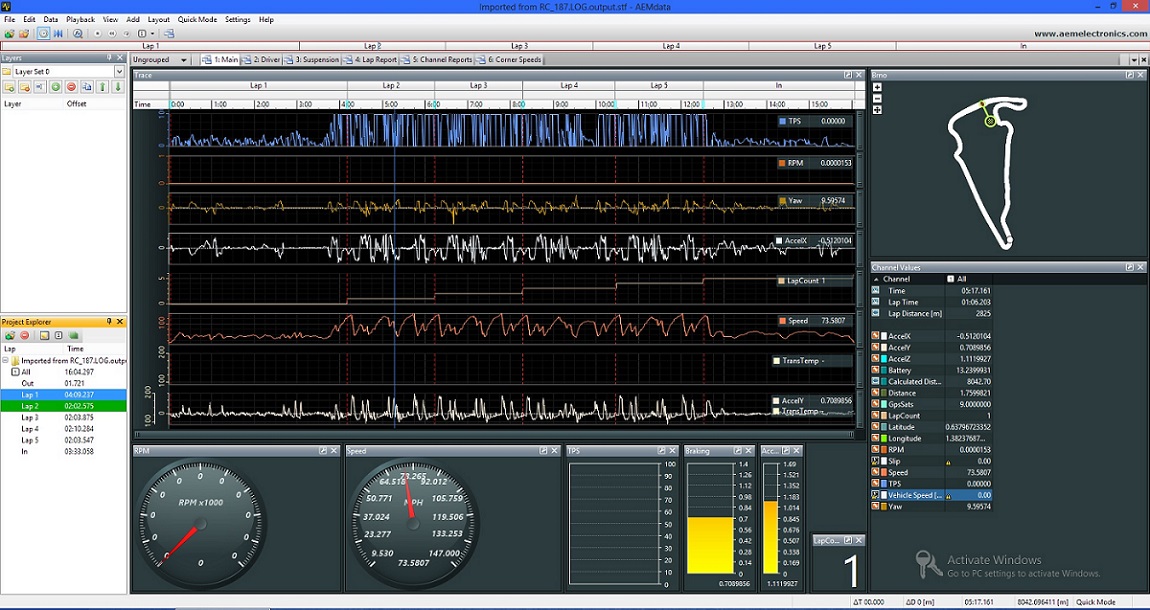Switch to the 2: Driver tab
The width and height of the screenshot is (1150, 610).
tap(262, 59)
